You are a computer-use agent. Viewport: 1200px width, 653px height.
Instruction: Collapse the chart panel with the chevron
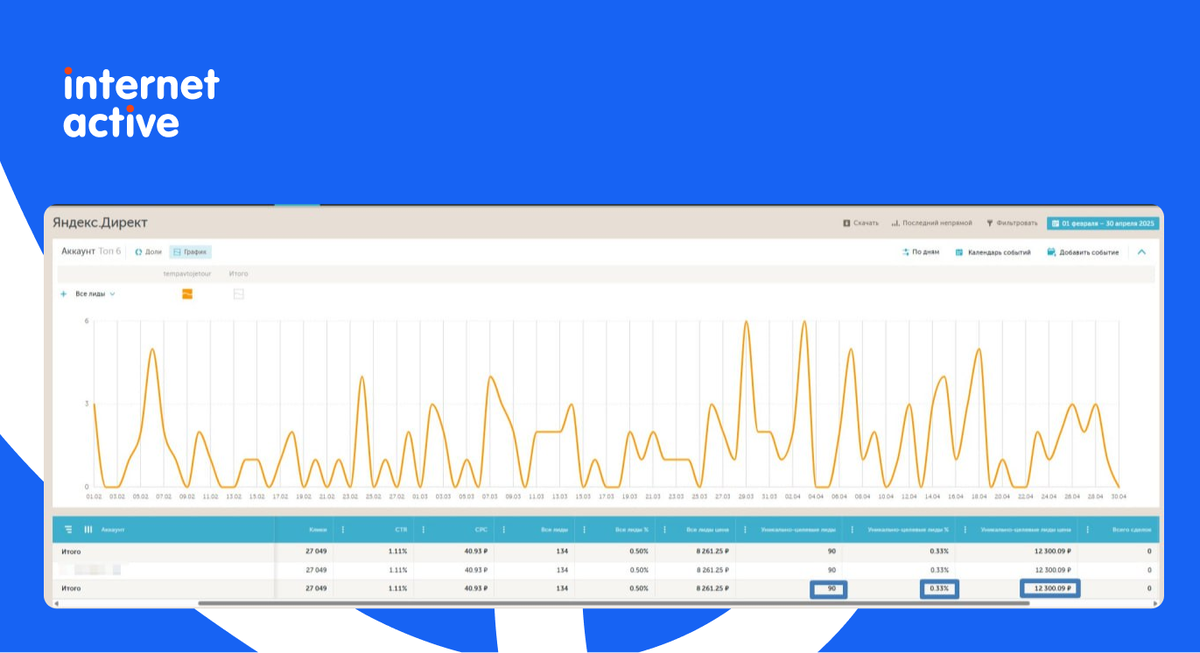(x=1142, y=252)
